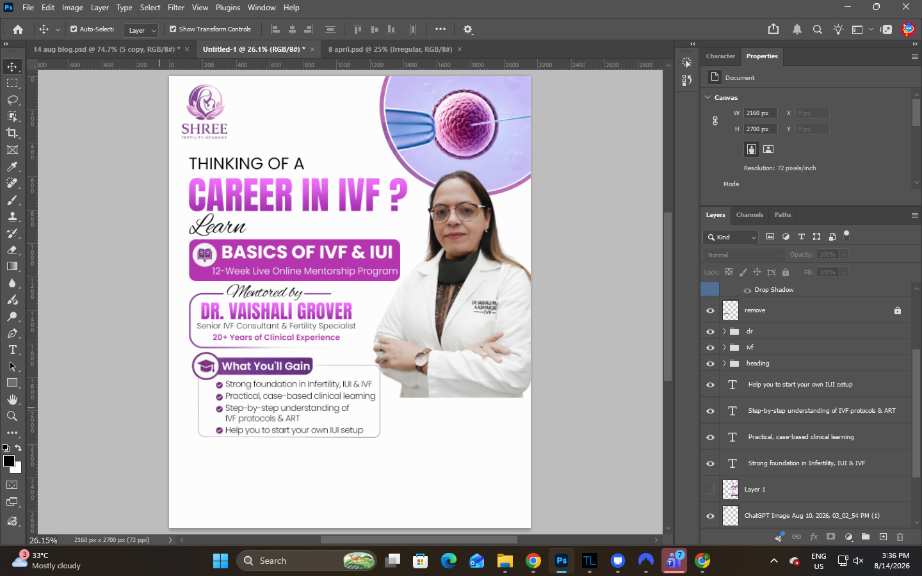Expand the 'ivf' layer group
This screenshot has width=922, height=576.
tap(724, 347)
